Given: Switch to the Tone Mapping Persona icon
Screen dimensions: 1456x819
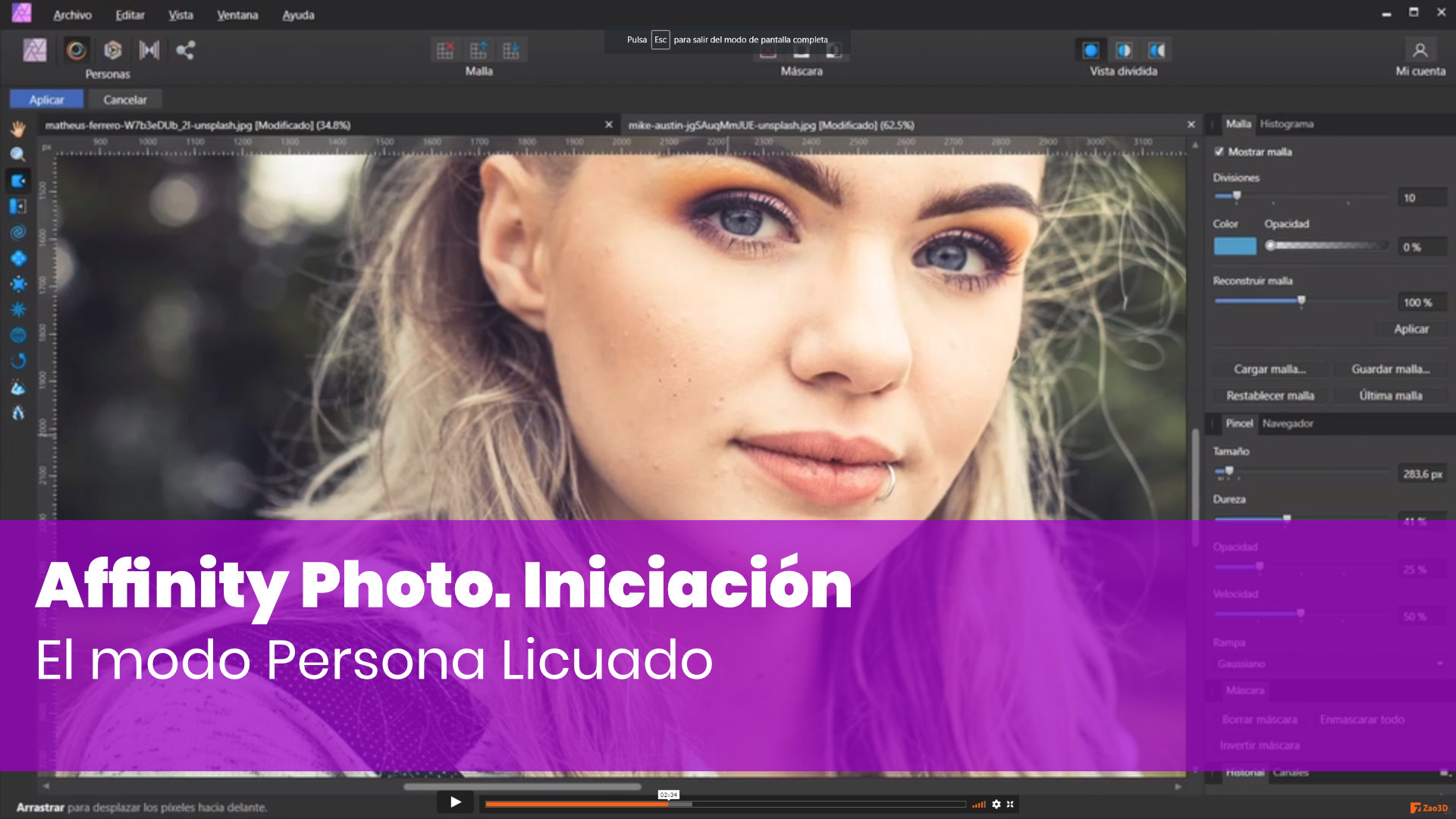Looking at the screenshot, I should click(x=149, y=50).
